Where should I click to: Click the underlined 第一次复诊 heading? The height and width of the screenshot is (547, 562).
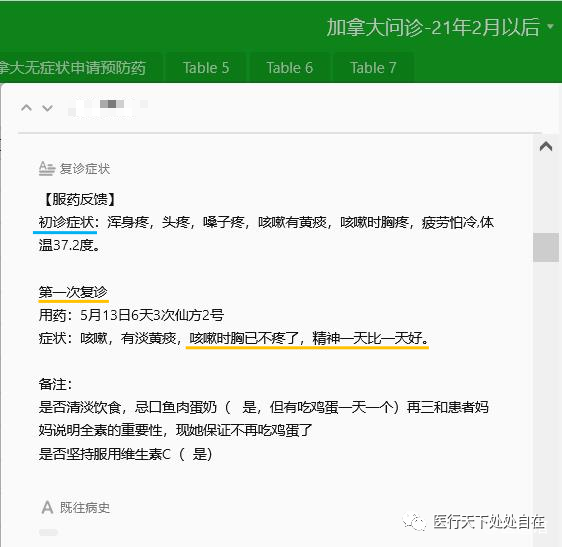73,292
